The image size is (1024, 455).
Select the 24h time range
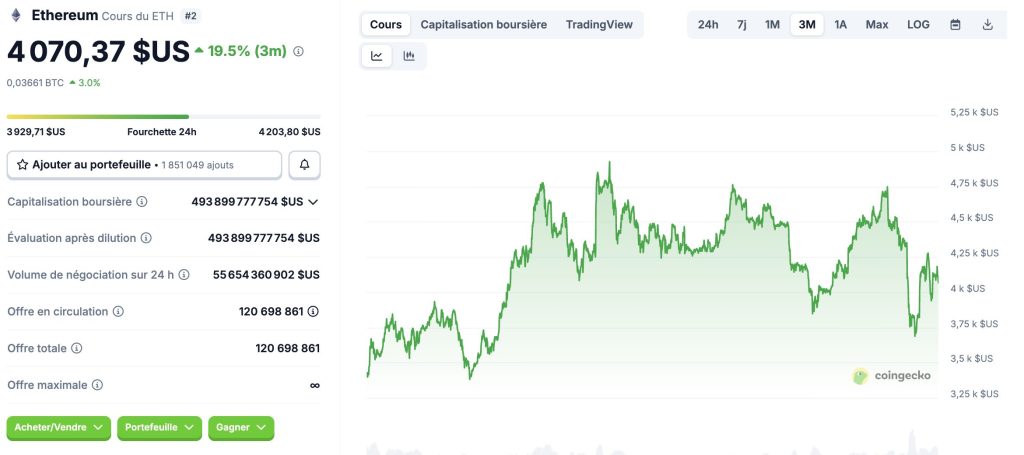[x=708, y=24]
